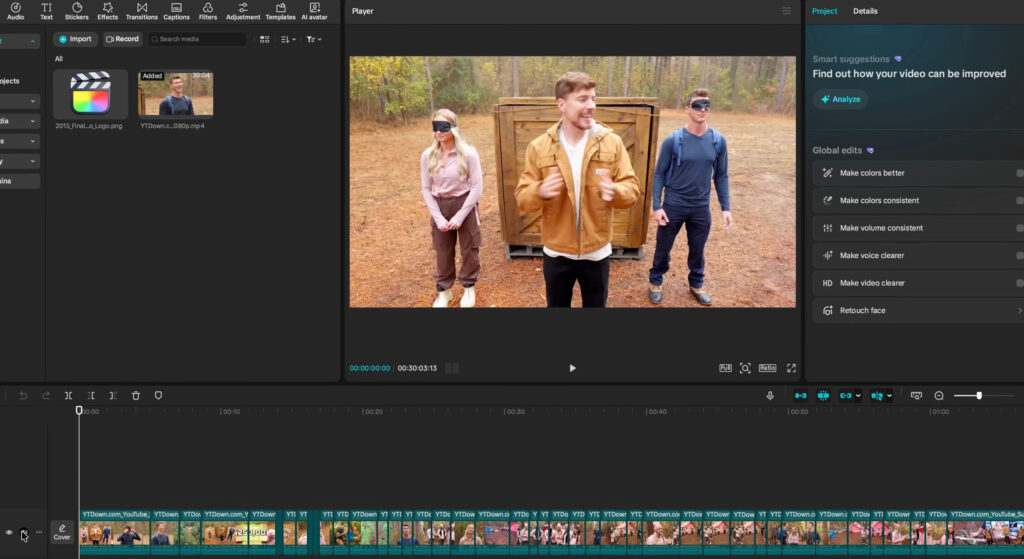Expand the sidebar item ending in 'dia'
Viewport: 1024px width, 559px height.
coord(32,121)
